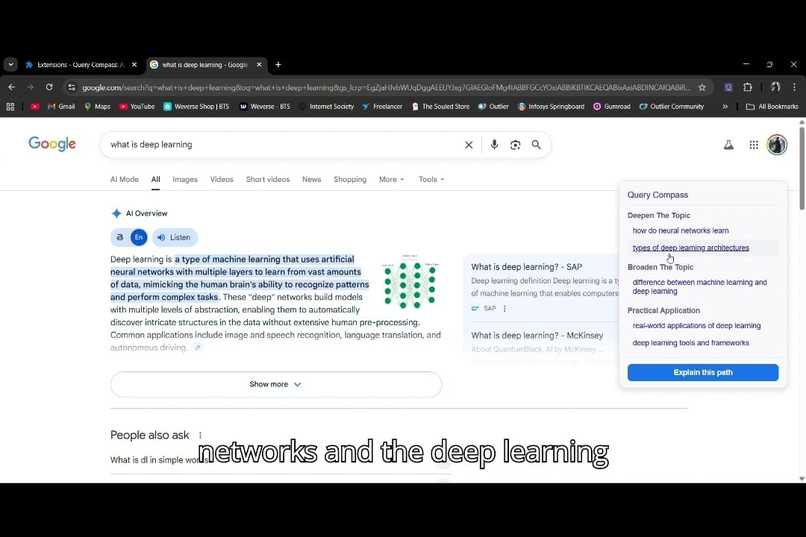Click in the Google search input field
Screen dimensions: 806x537
pyautogui.click(x=283, y=145)
